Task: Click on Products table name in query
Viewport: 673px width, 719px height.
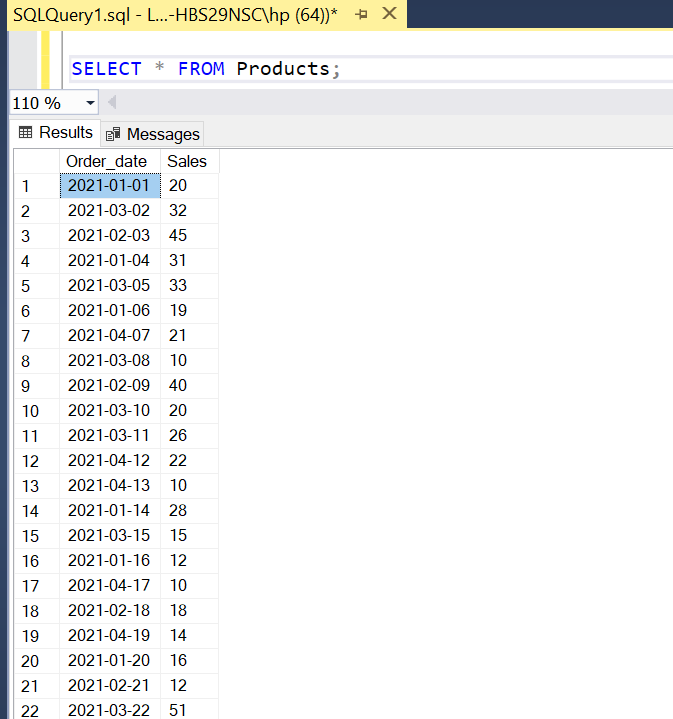Action: (283, 69)
